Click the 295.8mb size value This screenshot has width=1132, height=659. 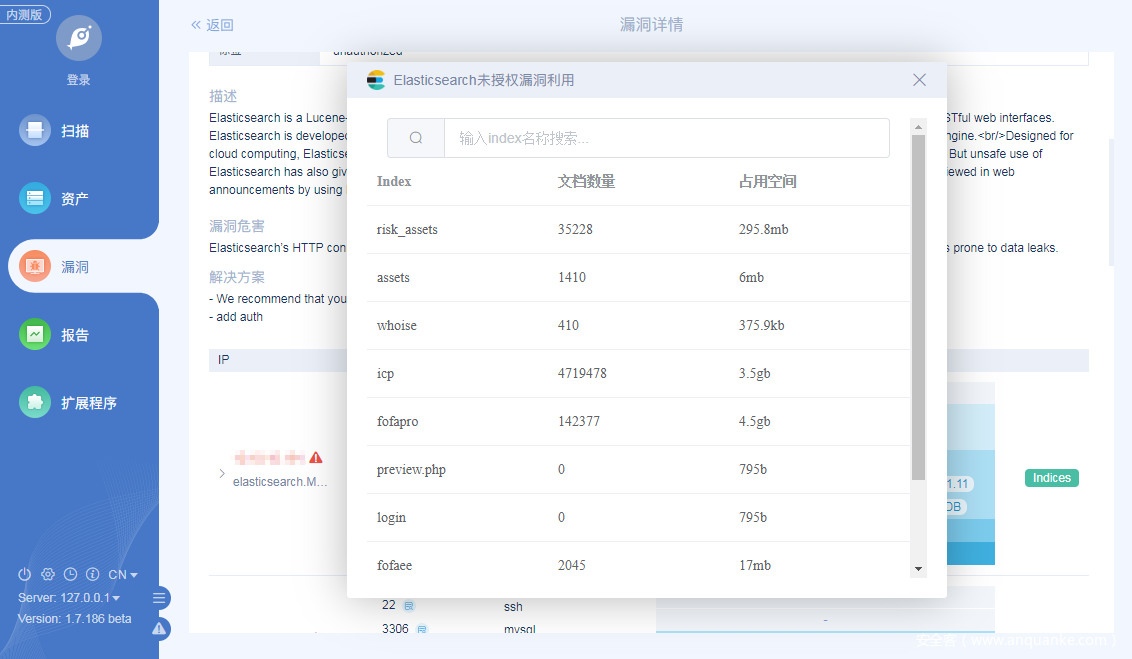coord(763,230)
